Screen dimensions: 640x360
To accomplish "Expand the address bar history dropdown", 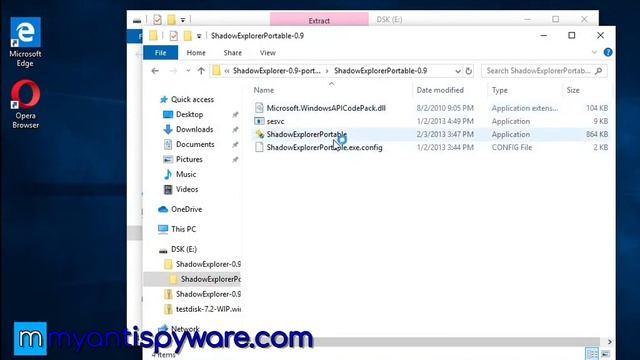I will [458, 71].
